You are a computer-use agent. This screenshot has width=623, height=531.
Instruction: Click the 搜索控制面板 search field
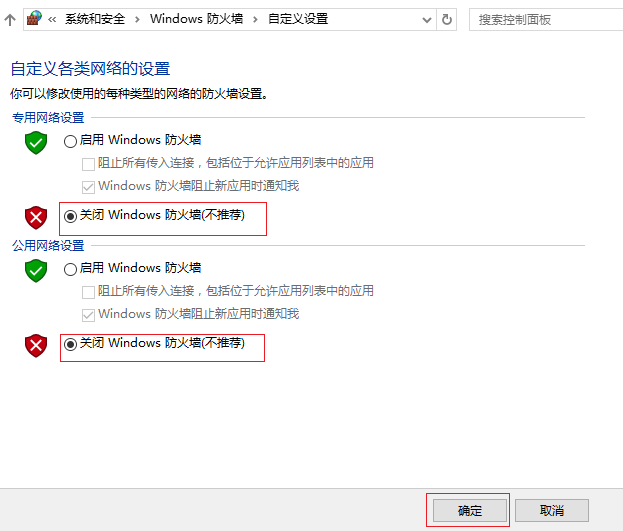point(540,19)
